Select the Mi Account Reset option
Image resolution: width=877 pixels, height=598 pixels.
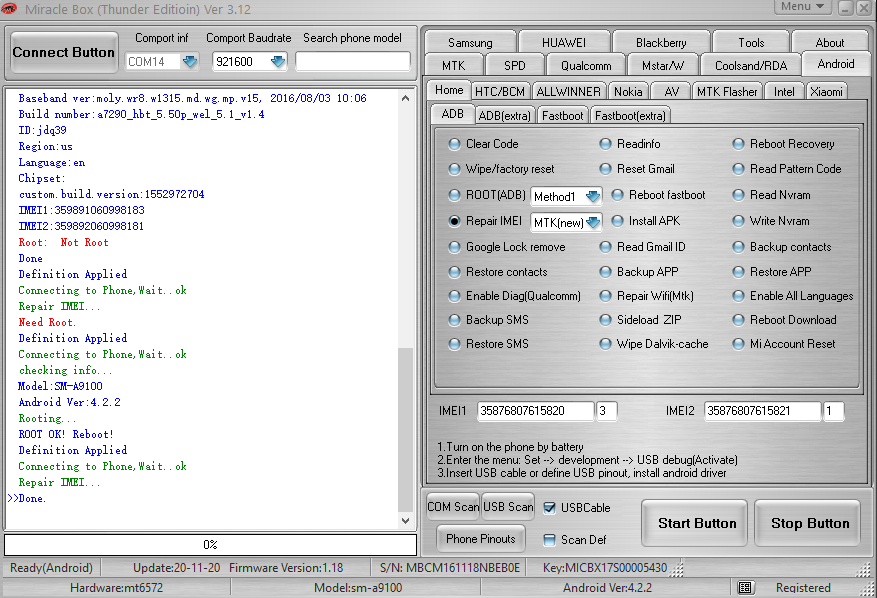[738, 344]
